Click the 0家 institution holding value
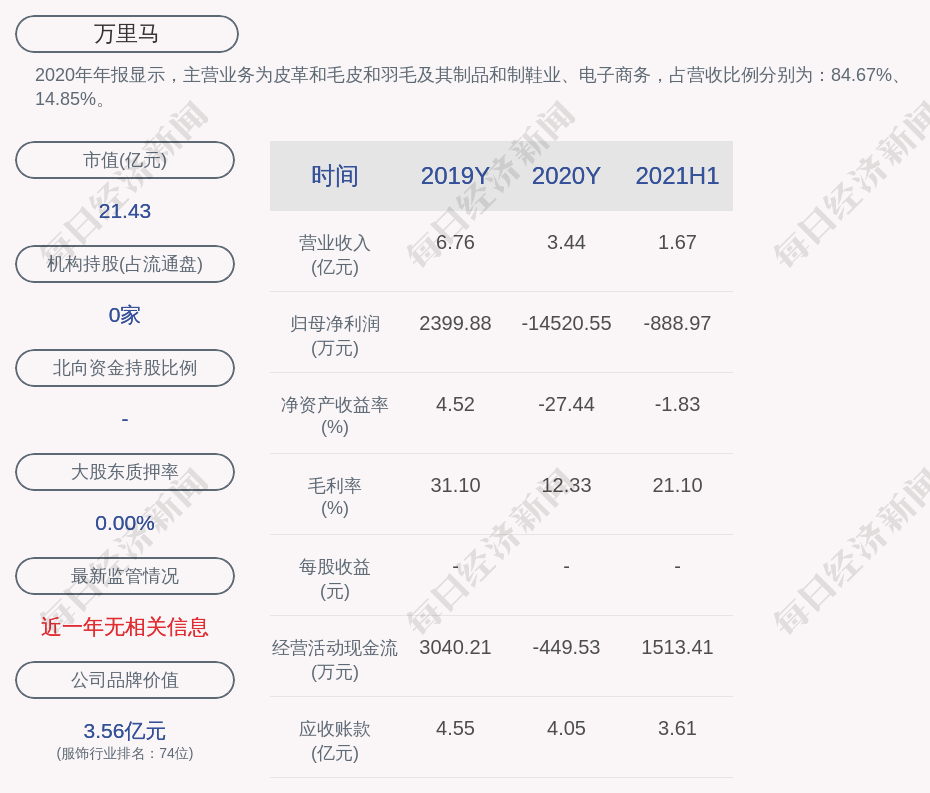930x793 pixels. pyautogui.click(x=125, y=315)
